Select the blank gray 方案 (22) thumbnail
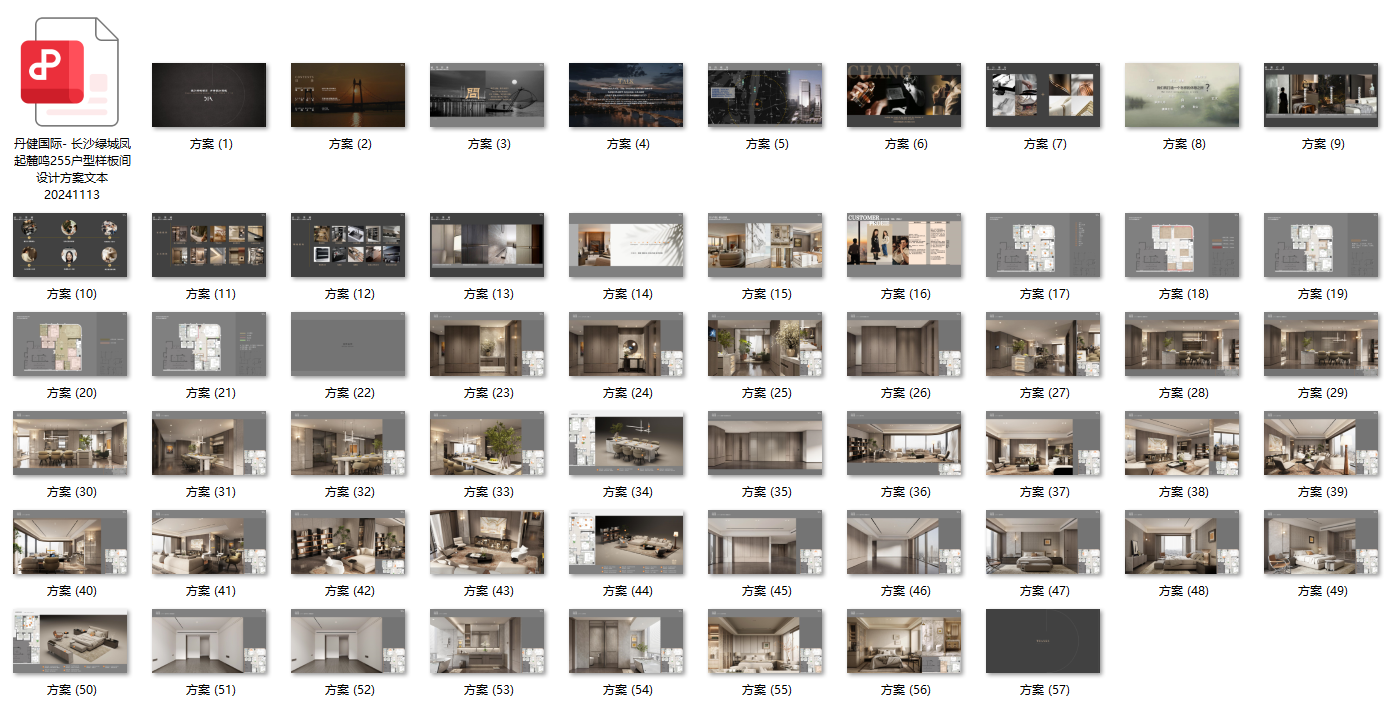Image resolution: width=1387 pixels, height=719 pixels. click(x=348, y=344)
